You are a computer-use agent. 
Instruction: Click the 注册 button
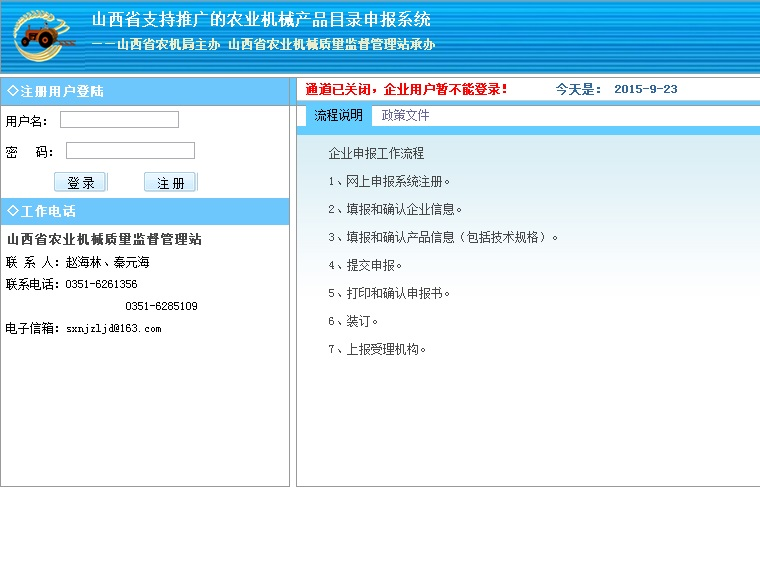click(170, 182)
